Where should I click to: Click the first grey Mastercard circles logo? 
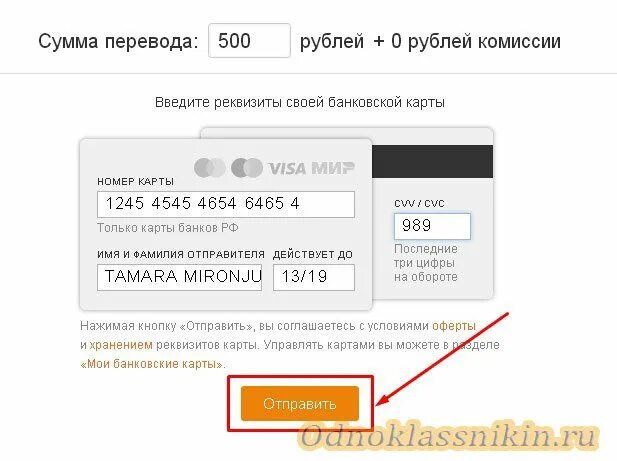(210, 168)
